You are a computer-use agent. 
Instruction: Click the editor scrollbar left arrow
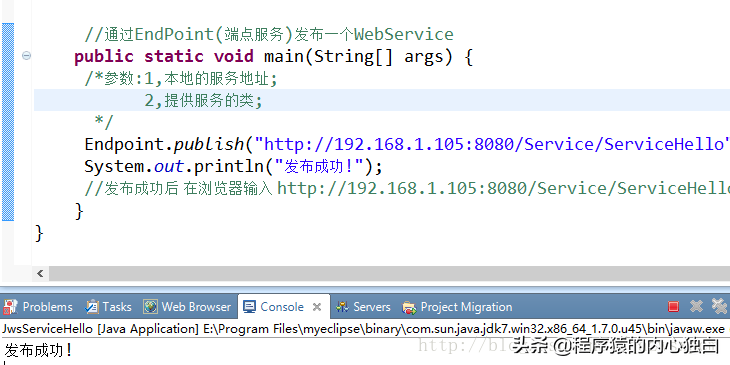click(x=41, y=273)
